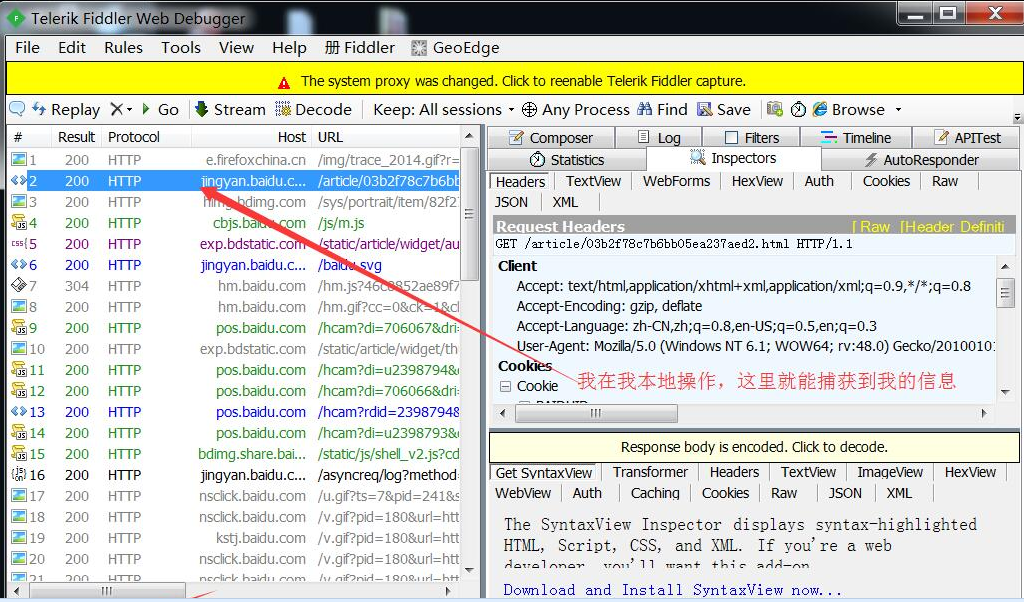Viewport: 1024px width, 602px height.
Task: Switch to the Timeline tab
Action: (856, 138)
